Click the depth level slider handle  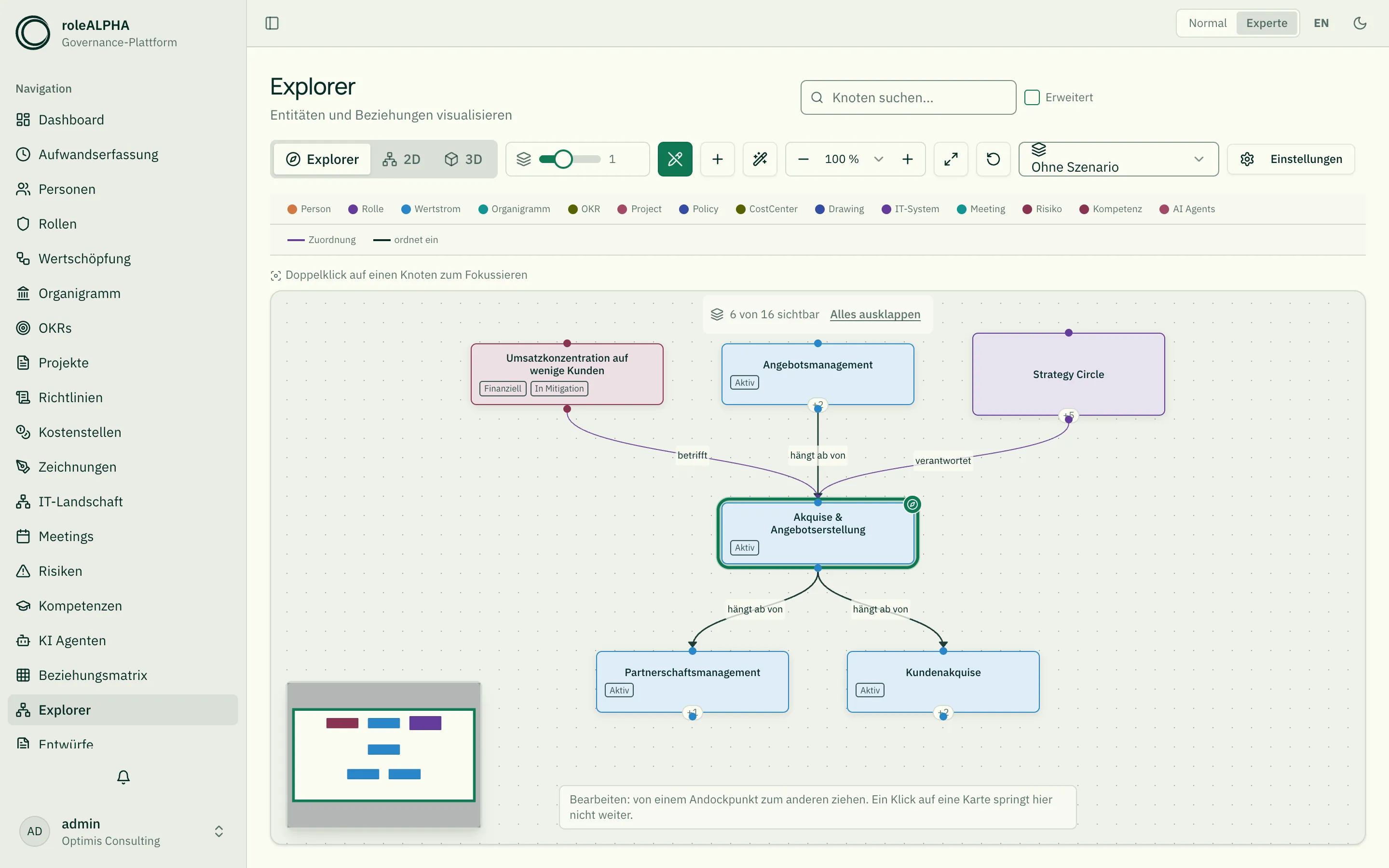pyautogui.click(x=563, y=159)
